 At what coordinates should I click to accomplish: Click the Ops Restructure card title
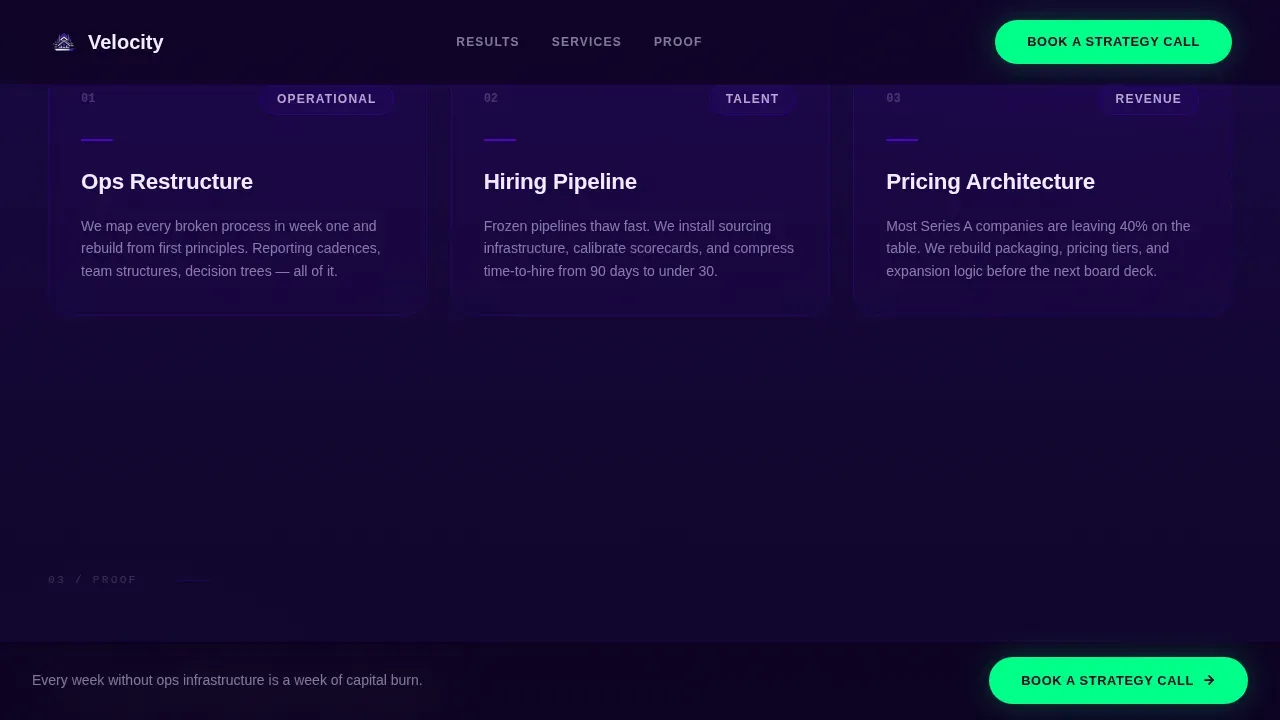click(x=167, y=182)
